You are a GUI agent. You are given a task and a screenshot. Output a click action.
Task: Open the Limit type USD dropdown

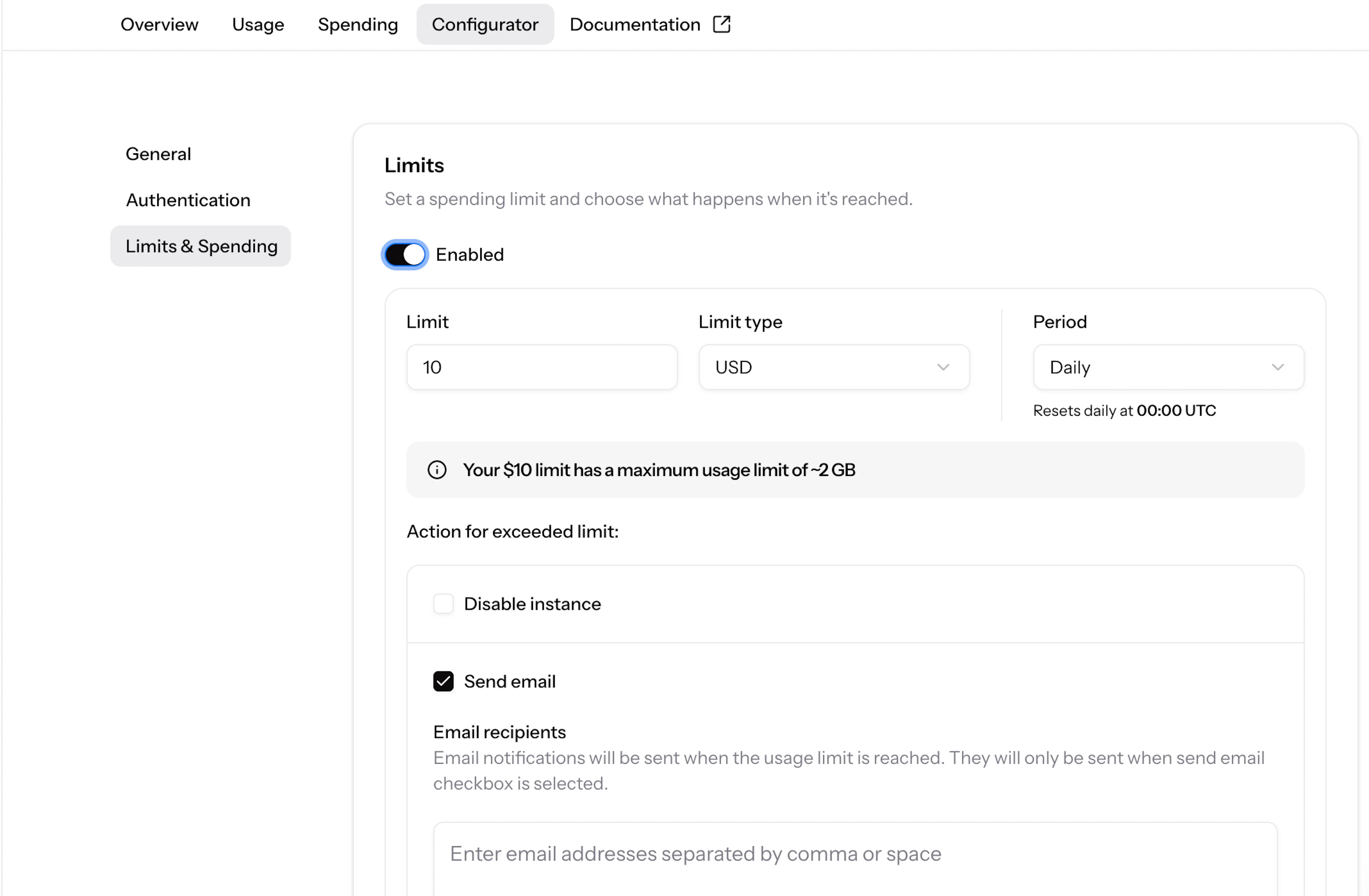(x=834, y=367)
